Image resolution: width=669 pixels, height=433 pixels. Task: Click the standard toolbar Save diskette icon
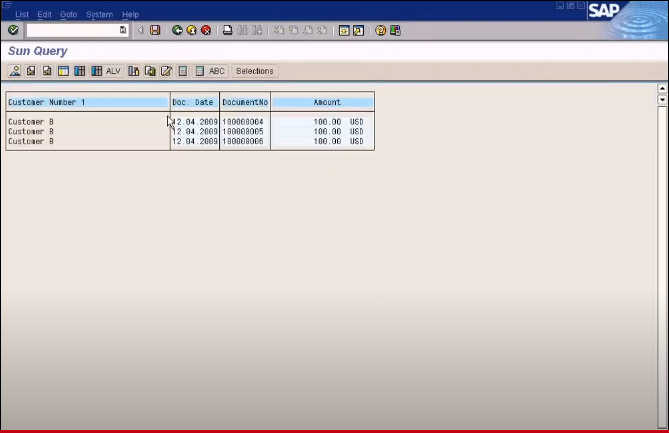(x=155, y=30)
